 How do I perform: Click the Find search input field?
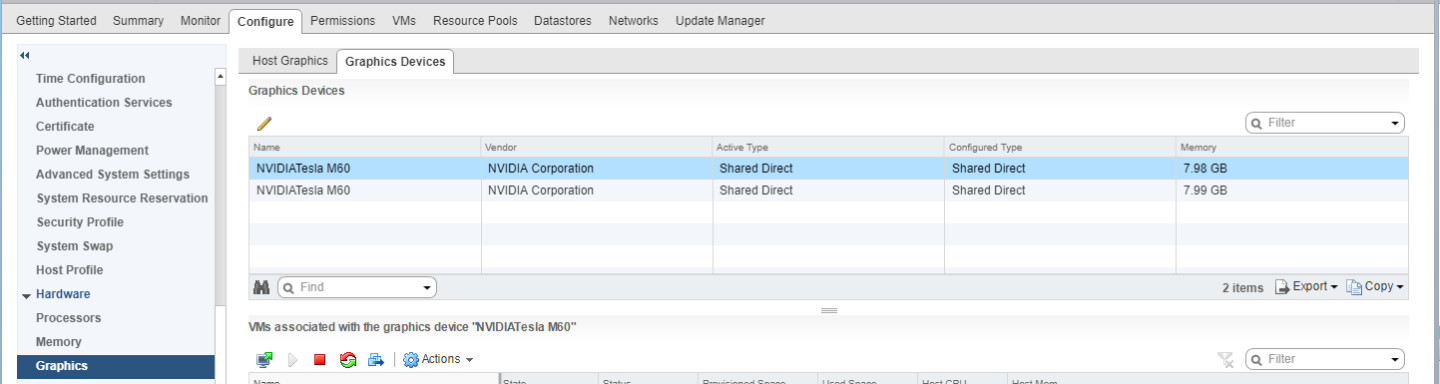tap(356, 287)
